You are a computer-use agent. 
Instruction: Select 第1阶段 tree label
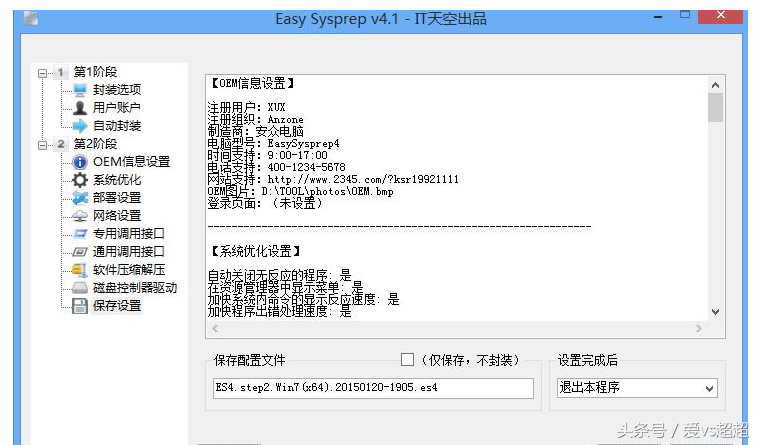[95, 72]
